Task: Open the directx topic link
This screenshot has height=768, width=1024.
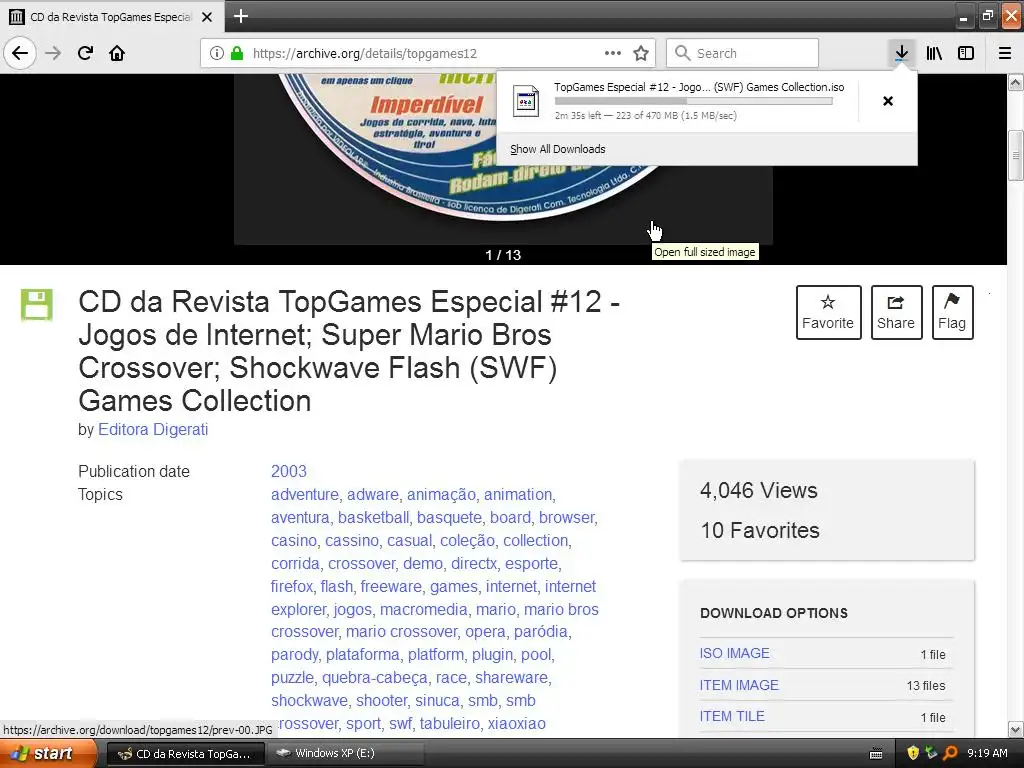Action: 474,564
